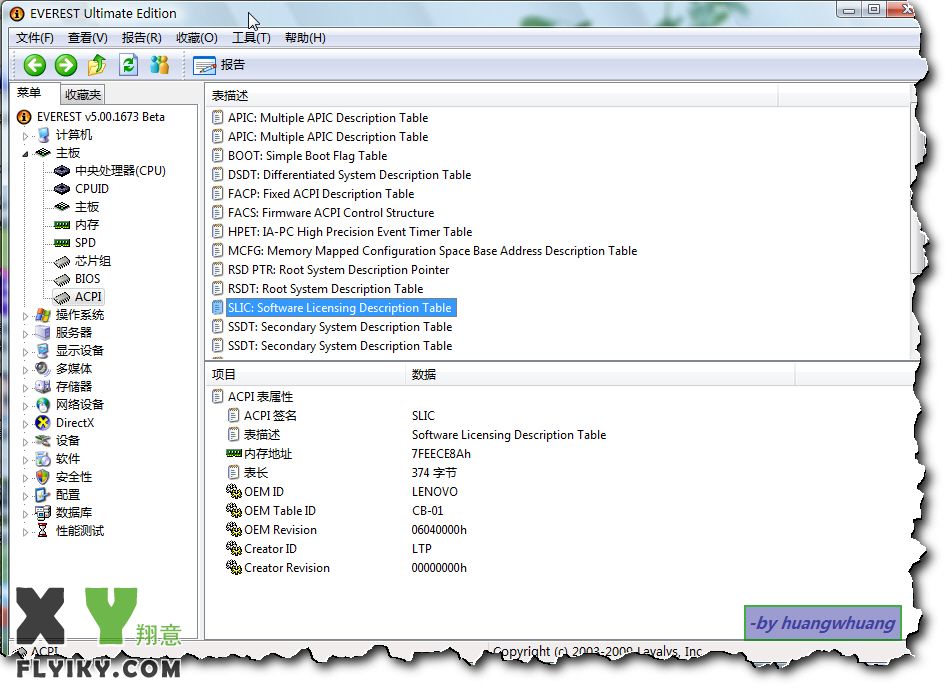Click the BIOS chip icon
Screen dimensions: 951x689
point(62,280)
